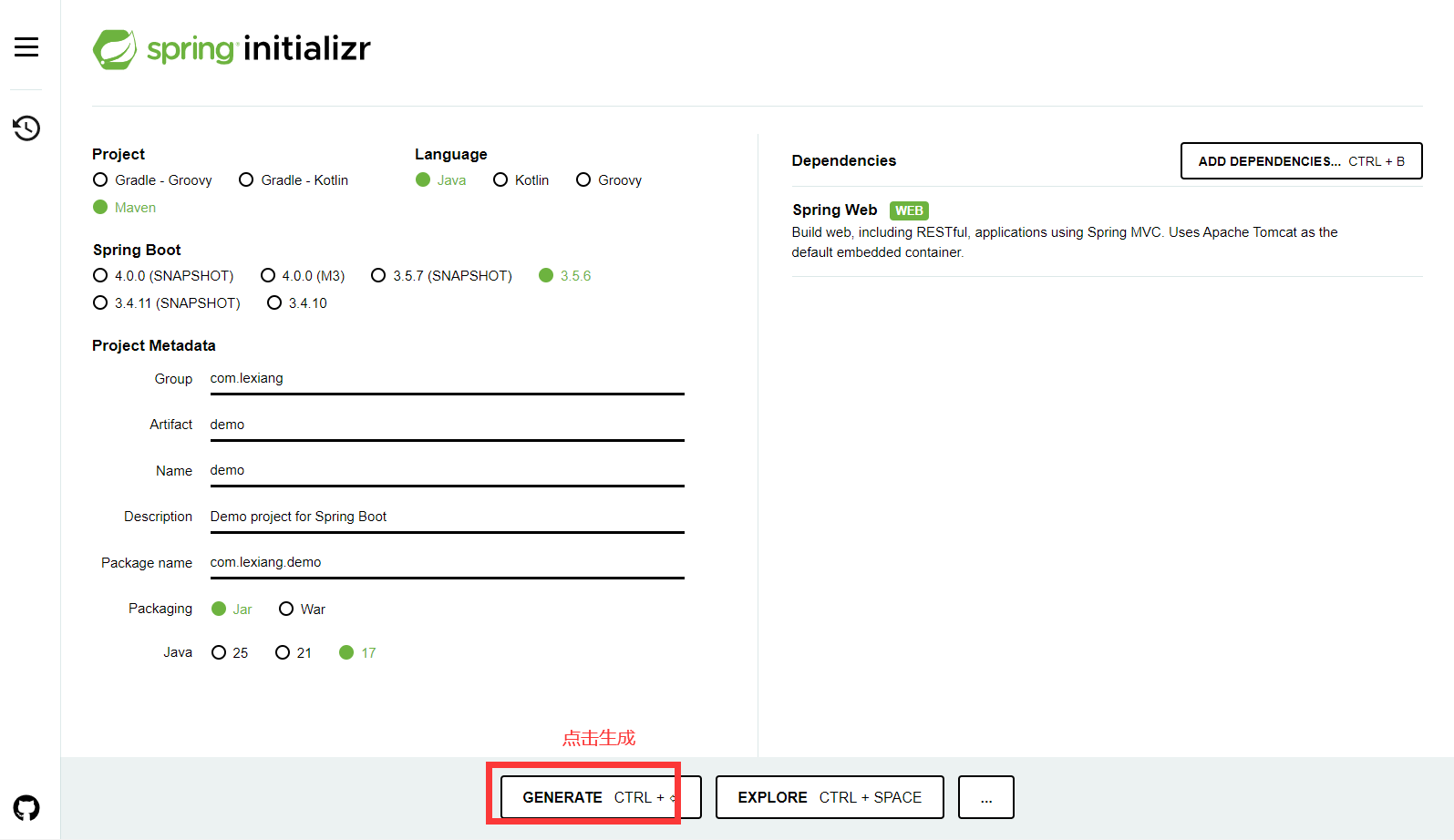This screenshot has width=1454, height=840.
Task: Select Spring Boot 3.5.7 (SNAPSHOT)
Action: pos(442,276)
